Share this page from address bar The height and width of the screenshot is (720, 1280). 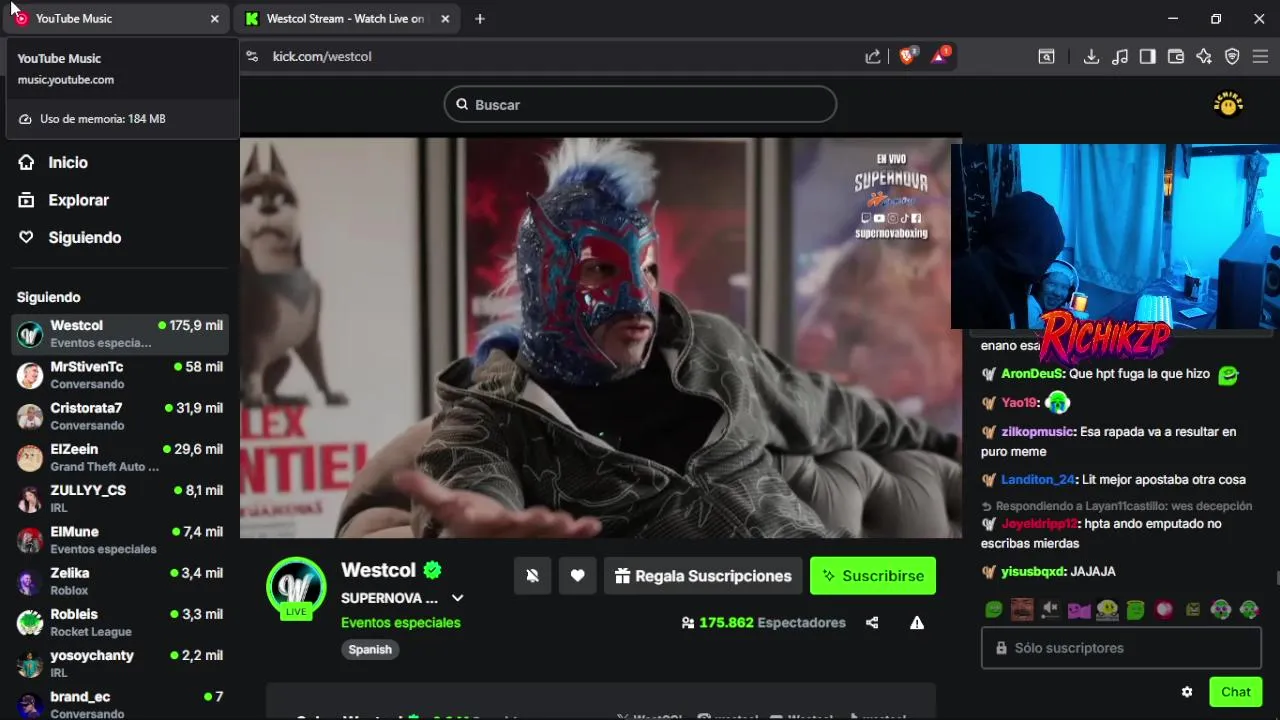point(873,56)
